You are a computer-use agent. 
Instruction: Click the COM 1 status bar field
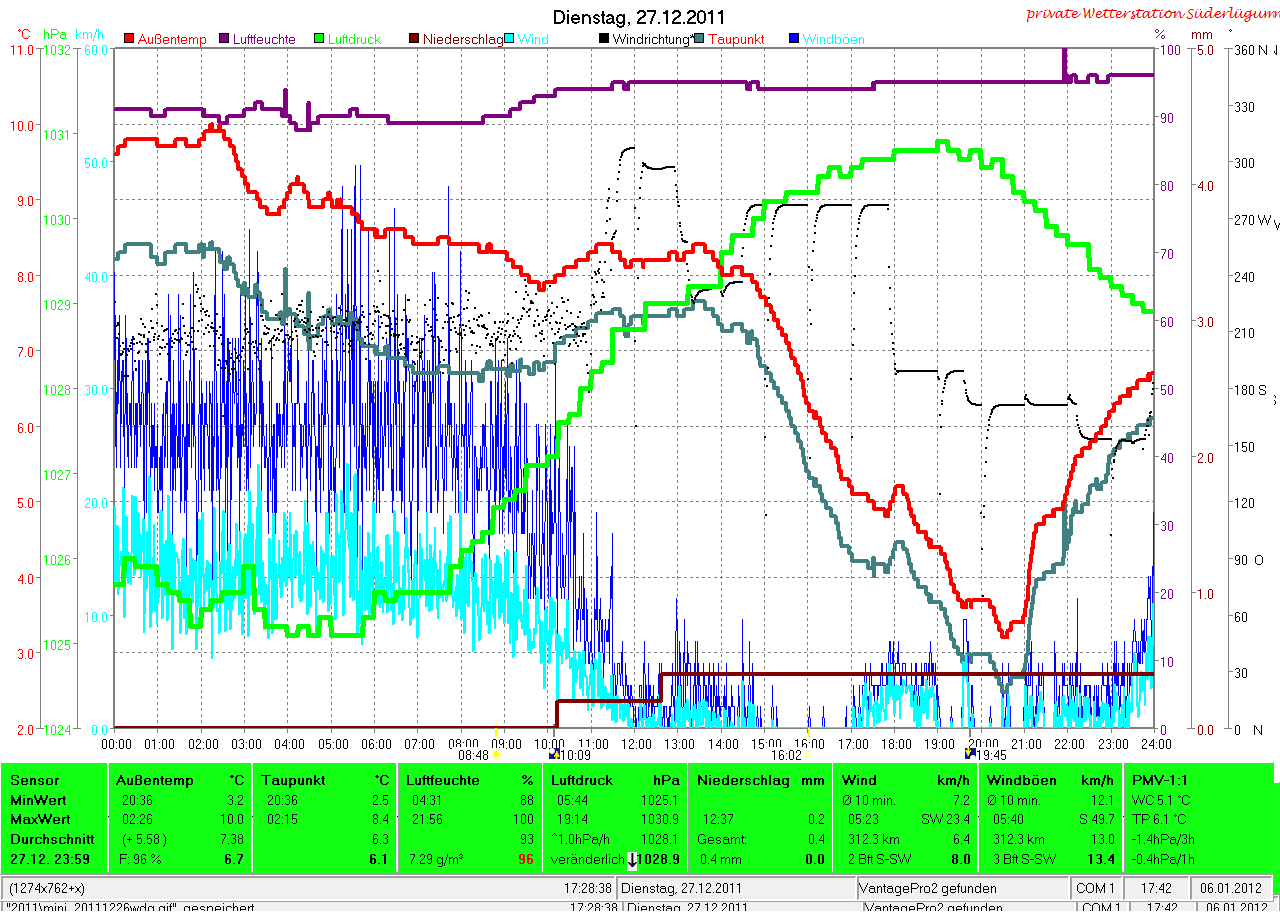(x=1097, y=888)
